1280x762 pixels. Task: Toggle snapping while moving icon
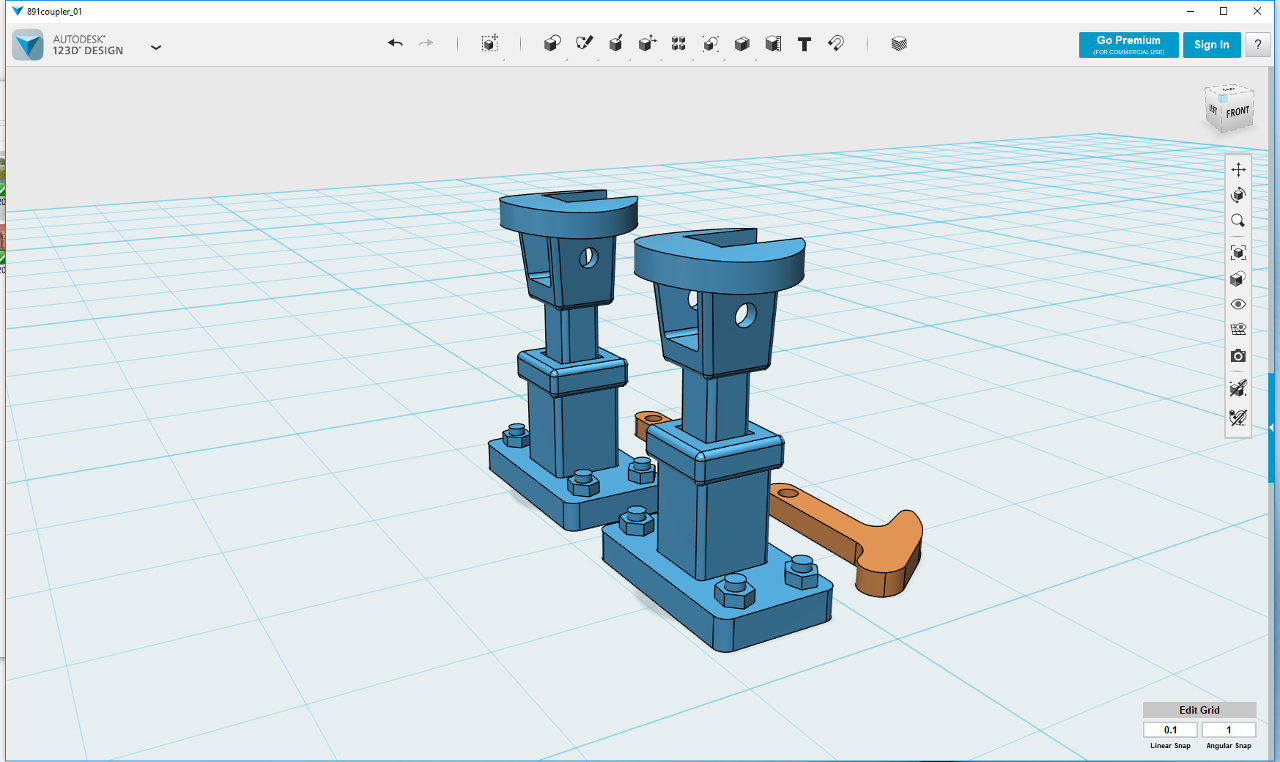[x=1238, y=416]
